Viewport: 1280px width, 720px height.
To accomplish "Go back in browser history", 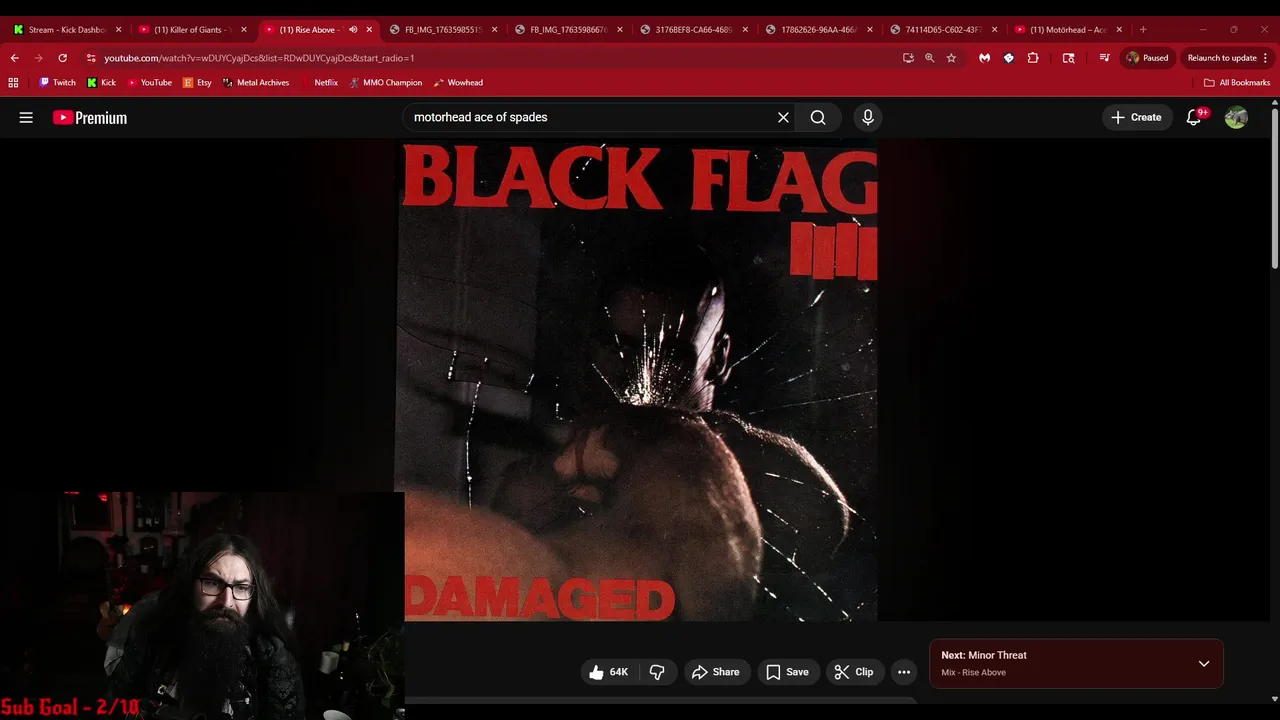I will click(x=14, y=58).
